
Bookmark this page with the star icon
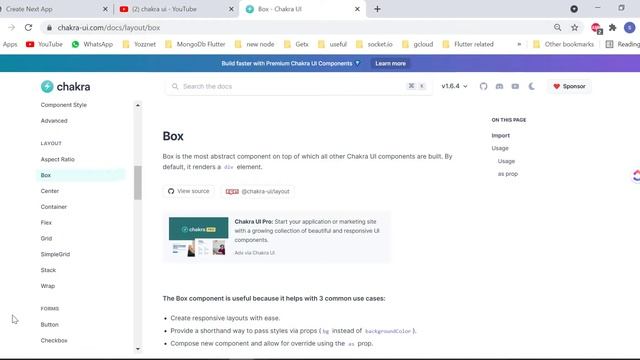pyautogui.click(x=575, y=28)
